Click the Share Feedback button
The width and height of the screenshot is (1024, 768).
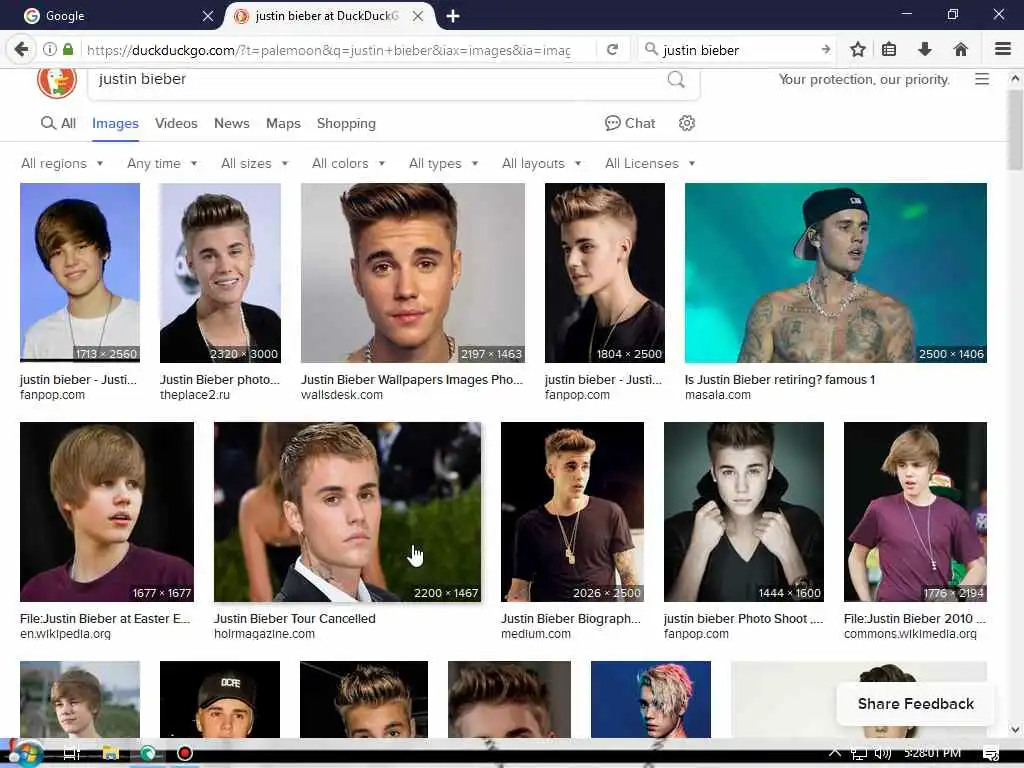click(916, 704)
